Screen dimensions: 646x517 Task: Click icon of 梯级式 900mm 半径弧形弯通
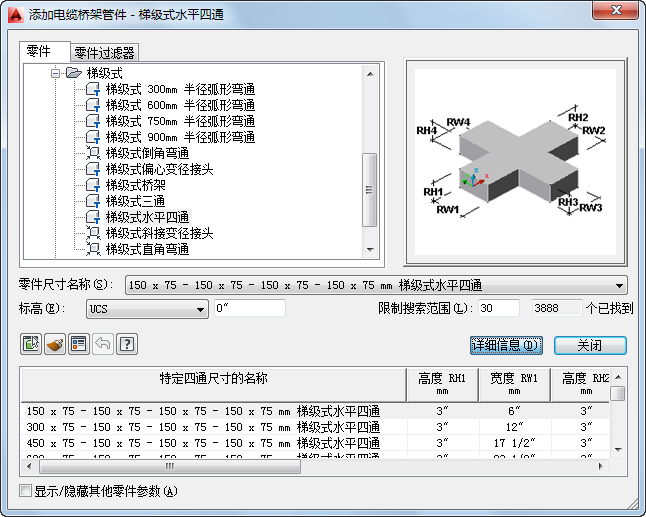pyautogui.click(x=93, y=137)
